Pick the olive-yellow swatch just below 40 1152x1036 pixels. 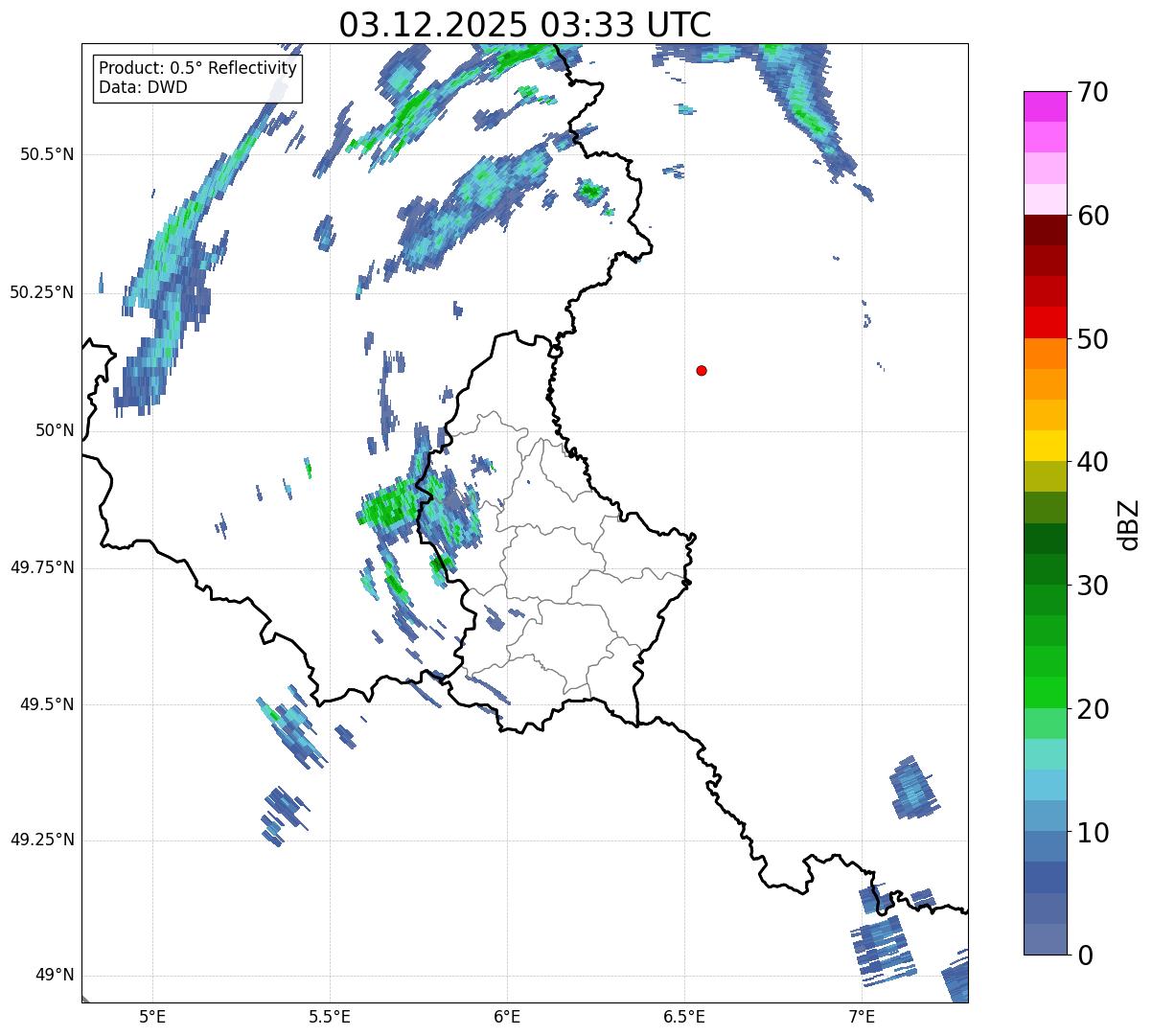(x=1045, y=476)
